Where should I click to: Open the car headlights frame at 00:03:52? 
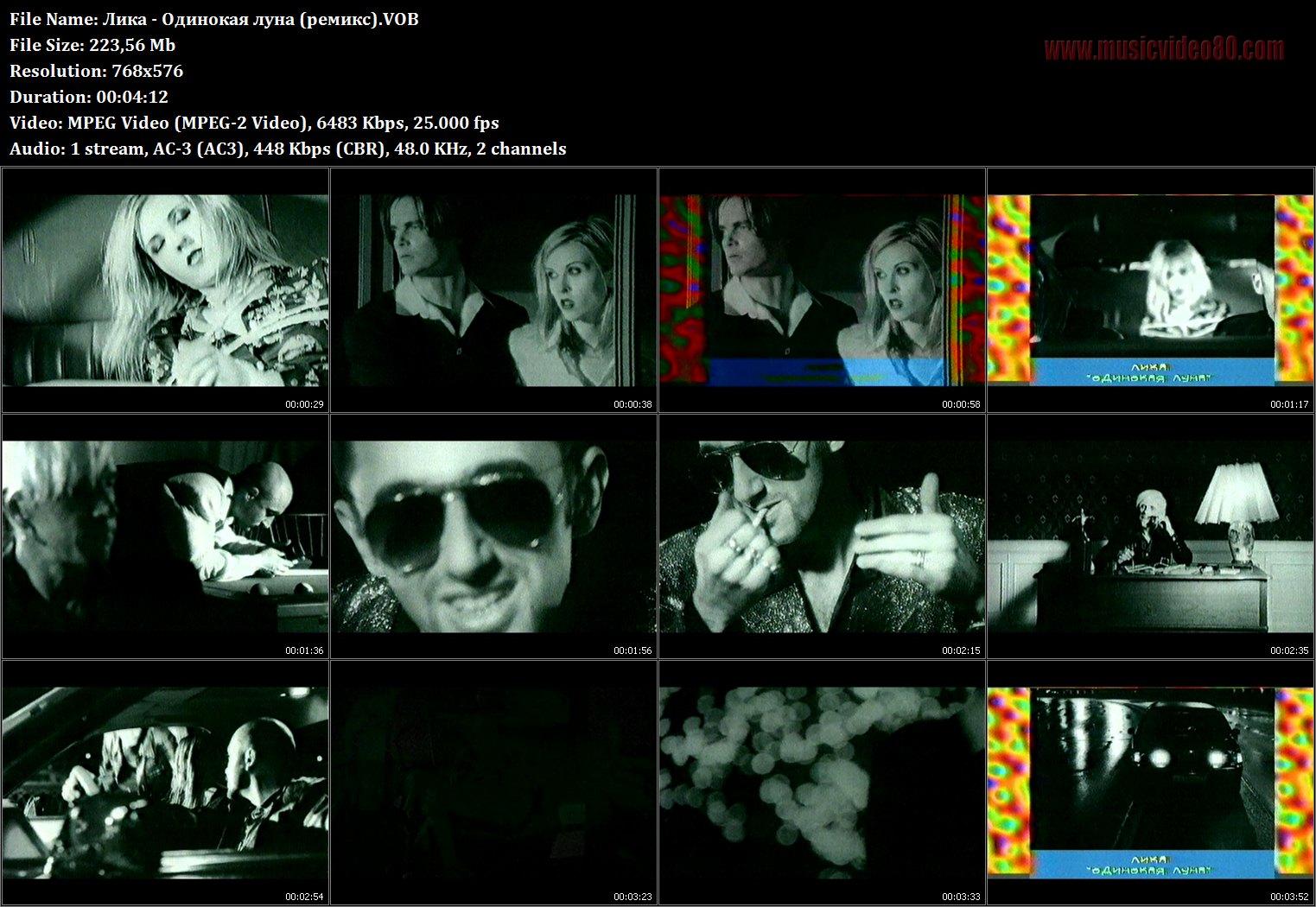[x=1150, y=783]
